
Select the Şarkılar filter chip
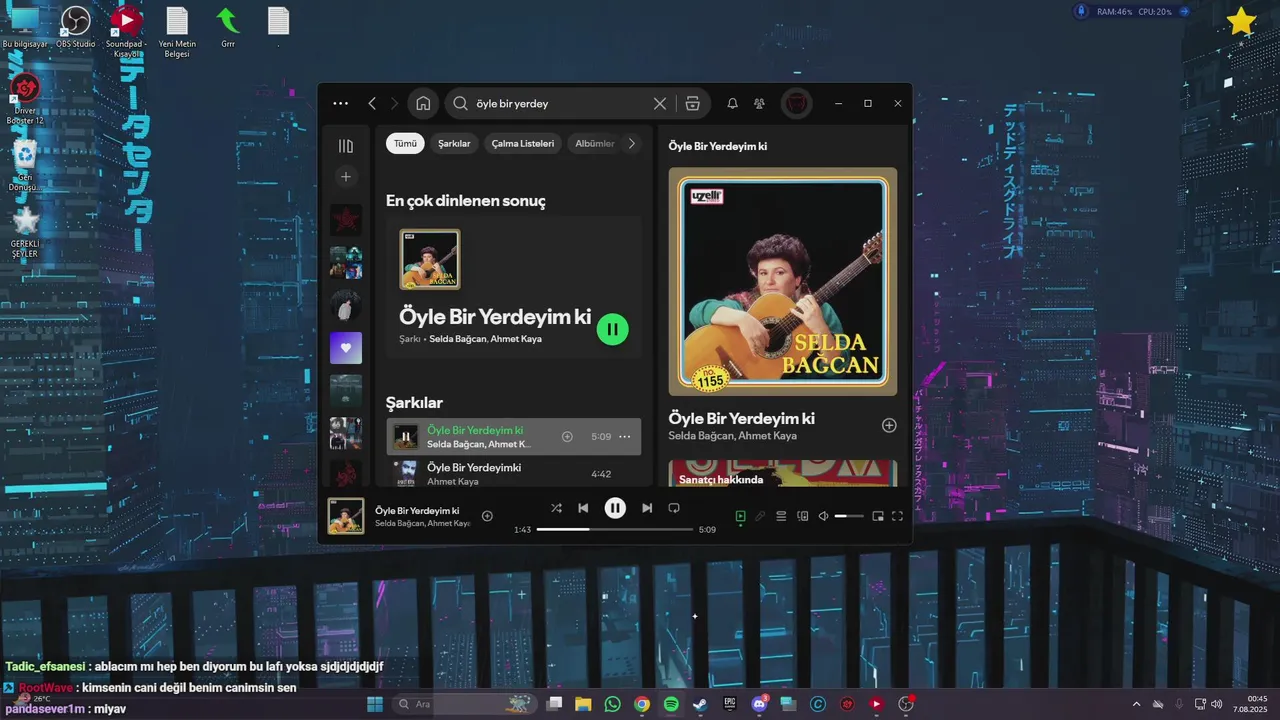click(454, 143)
